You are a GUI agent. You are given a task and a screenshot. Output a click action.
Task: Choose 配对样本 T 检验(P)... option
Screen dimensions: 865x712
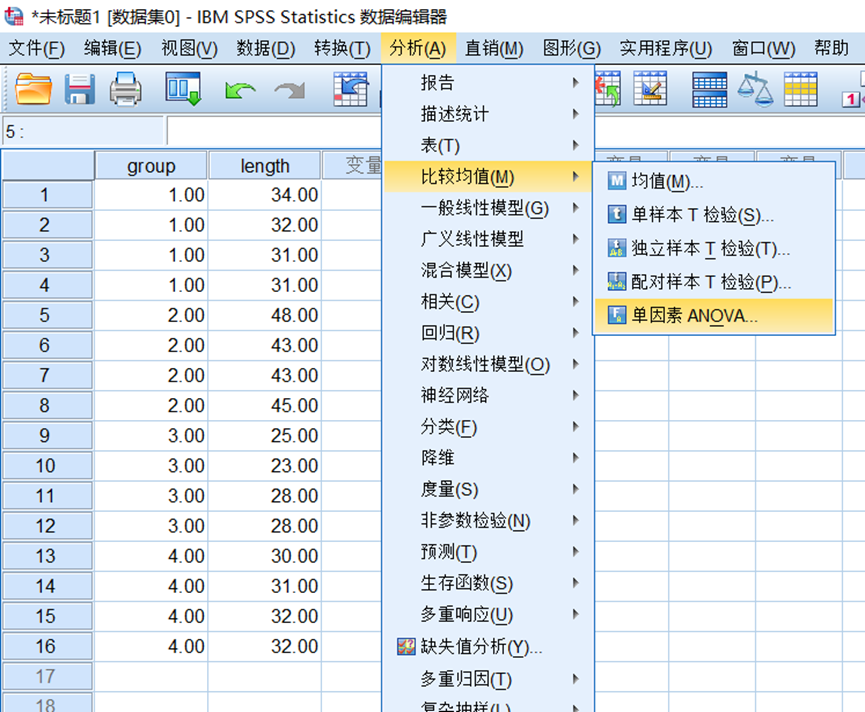pyautogui.click(x=714, y=282)
